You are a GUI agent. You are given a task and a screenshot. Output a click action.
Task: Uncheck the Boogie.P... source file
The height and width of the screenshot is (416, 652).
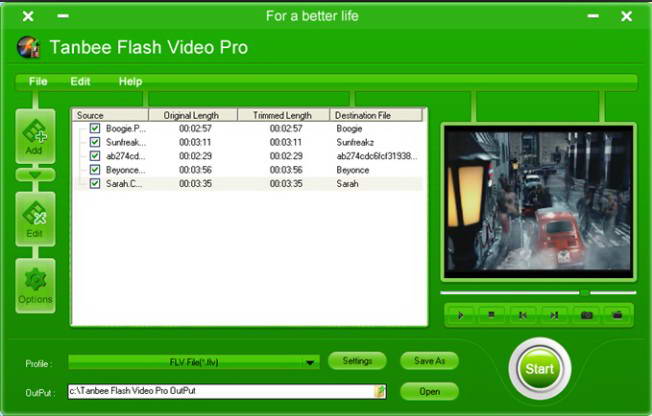(95, 128)
